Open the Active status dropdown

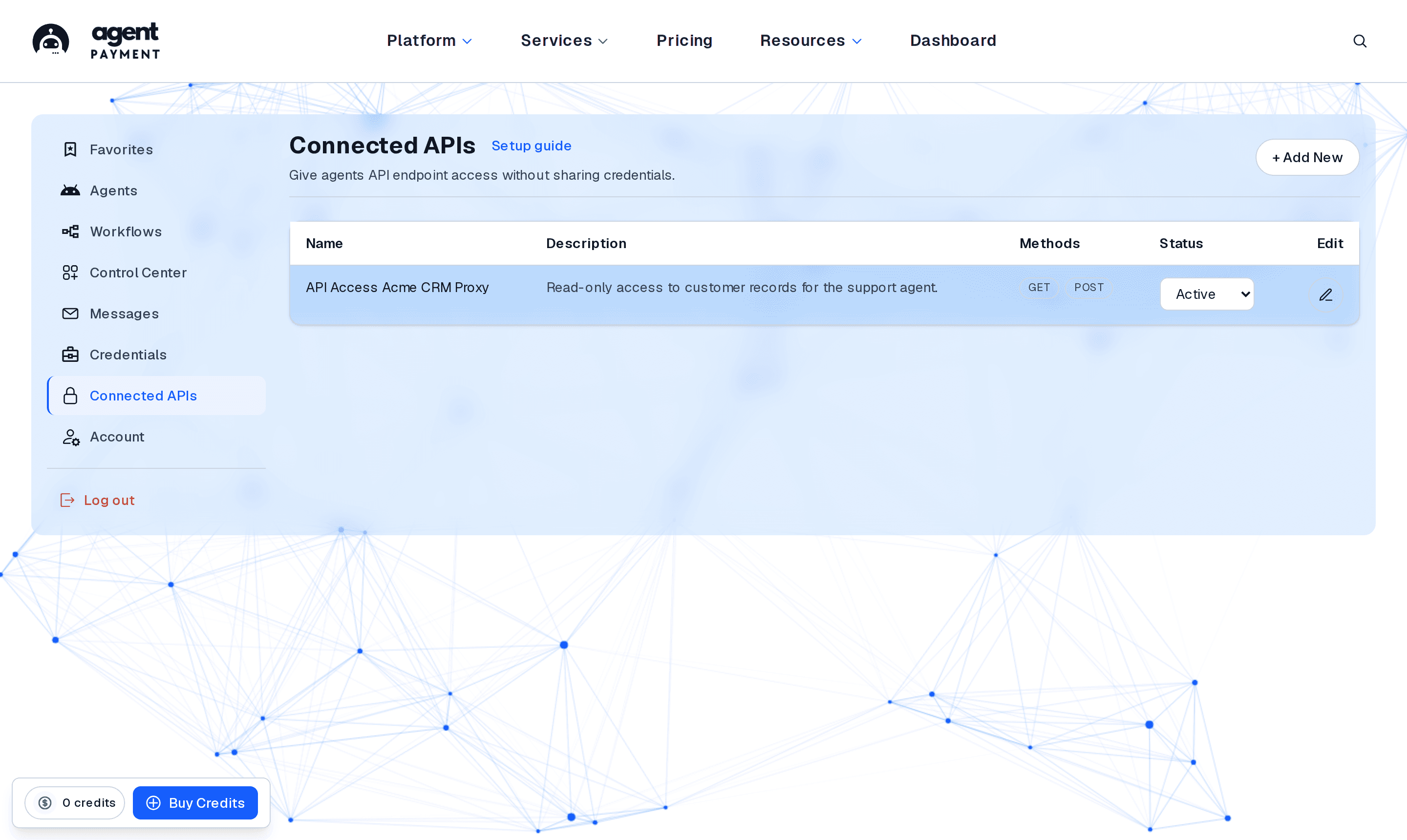(1207, 294)
